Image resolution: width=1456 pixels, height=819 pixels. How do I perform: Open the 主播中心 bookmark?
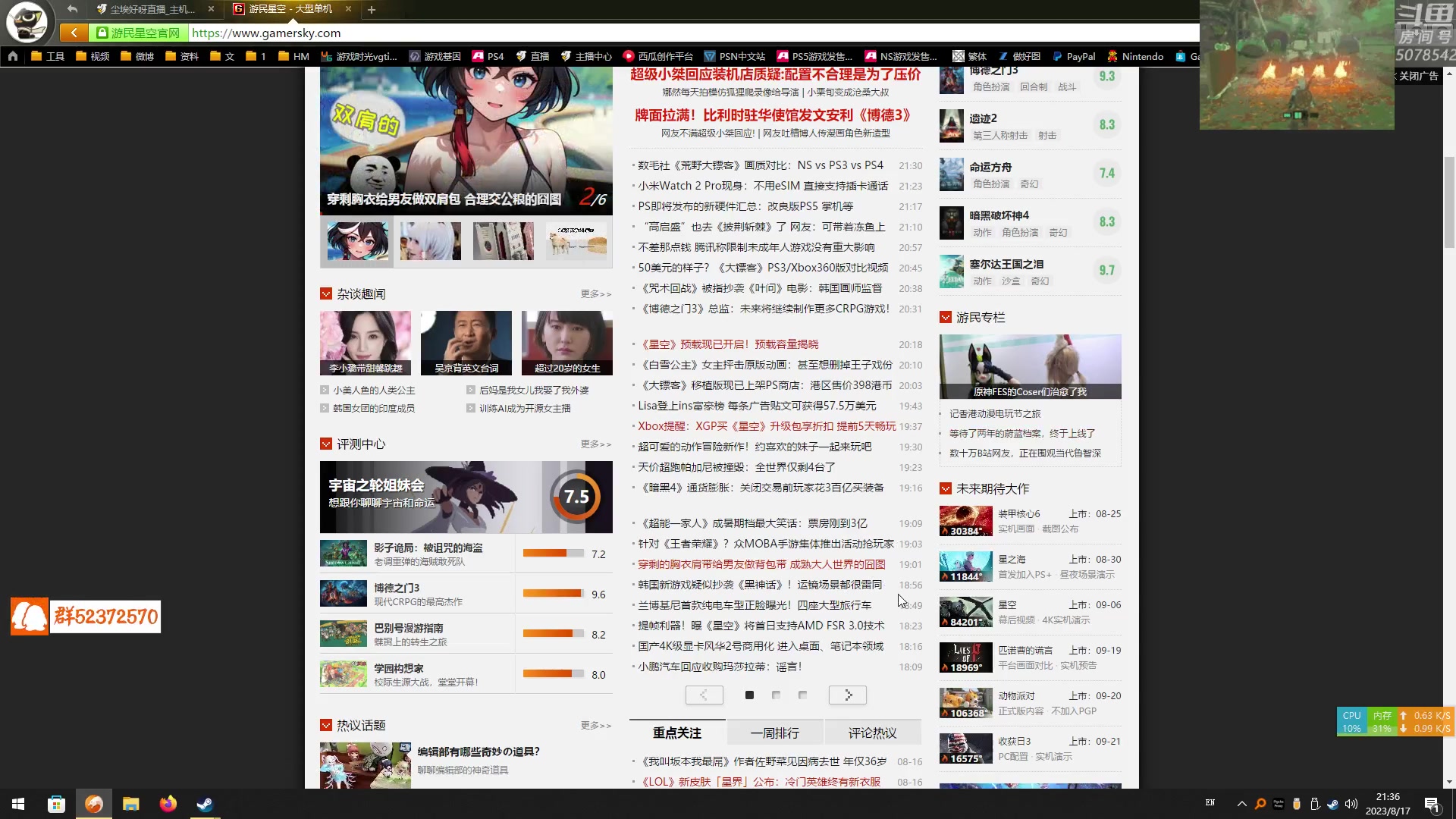tap(586, 56)
